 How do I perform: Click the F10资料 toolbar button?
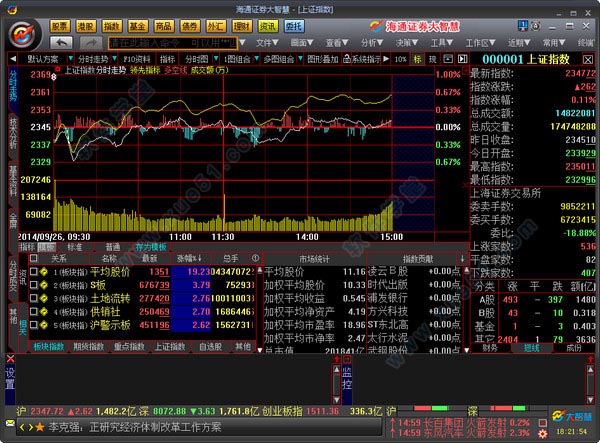(x=137, y=59)
